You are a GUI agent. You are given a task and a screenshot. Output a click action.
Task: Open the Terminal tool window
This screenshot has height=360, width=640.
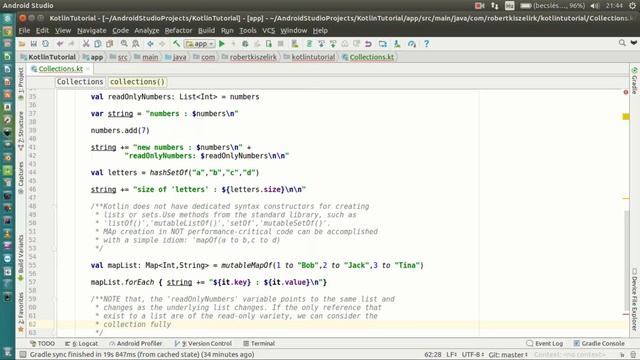[259, 344]
